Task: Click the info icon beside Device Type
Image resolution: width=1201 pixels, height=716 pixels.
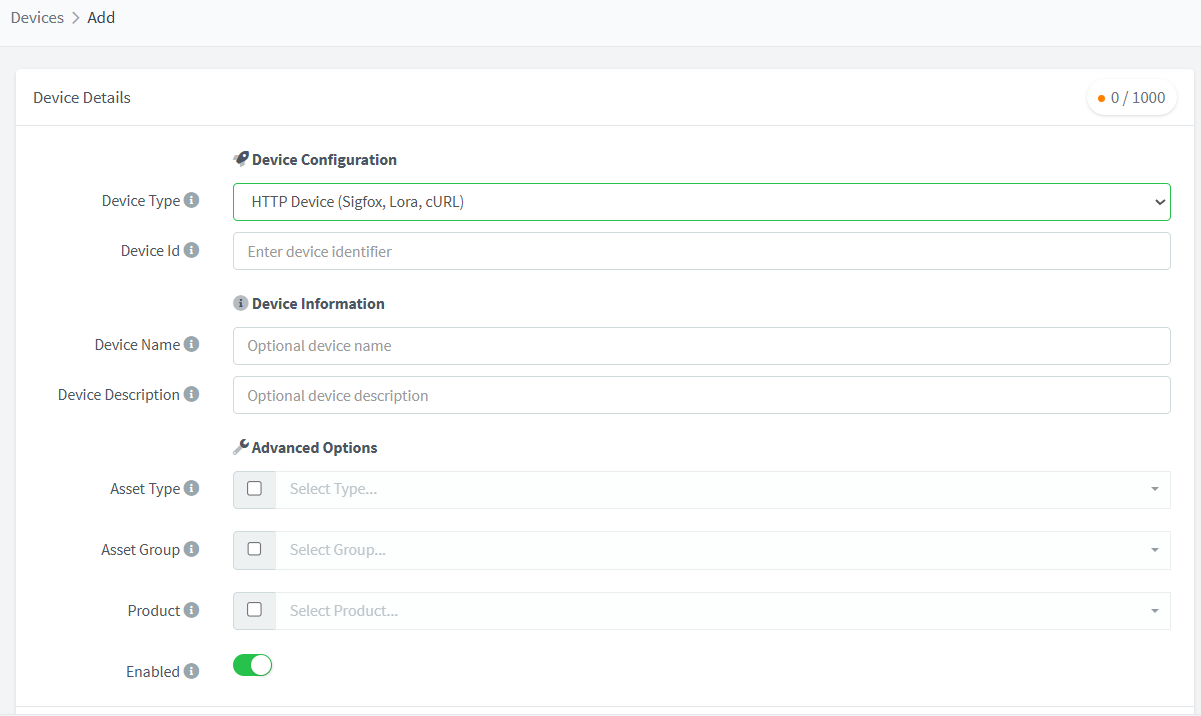Action: (191, 201)
